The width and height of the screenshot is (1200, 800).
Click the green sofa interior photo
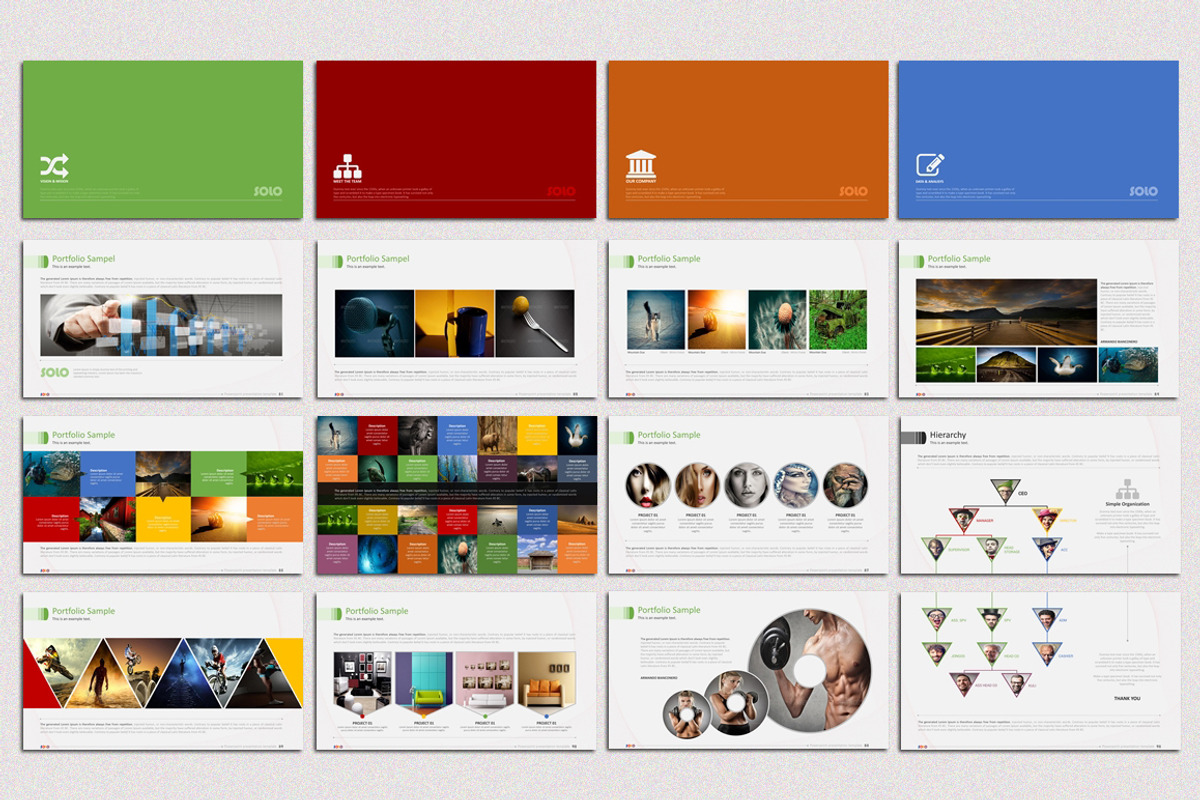tap(425, 681)
